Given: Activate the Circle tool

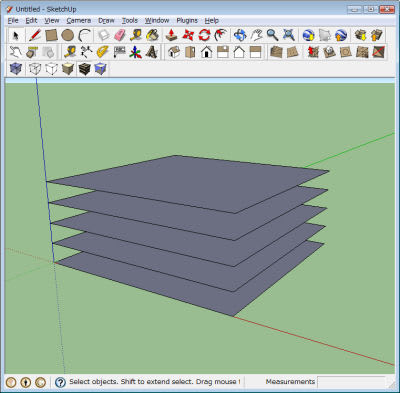Looking at the screenshot, I should coord(68,35).
